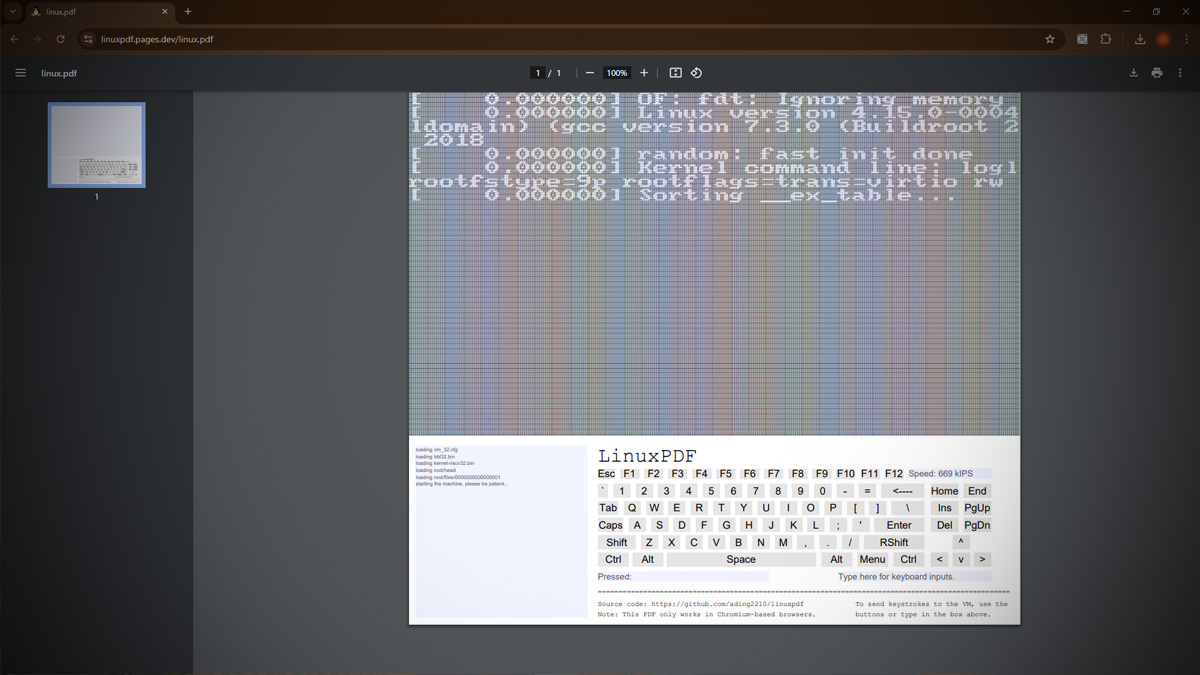Click the down arrow virtual key
Image resolution: width=1200 pixels, height=675 pixels.
click(x=961, y=559)
